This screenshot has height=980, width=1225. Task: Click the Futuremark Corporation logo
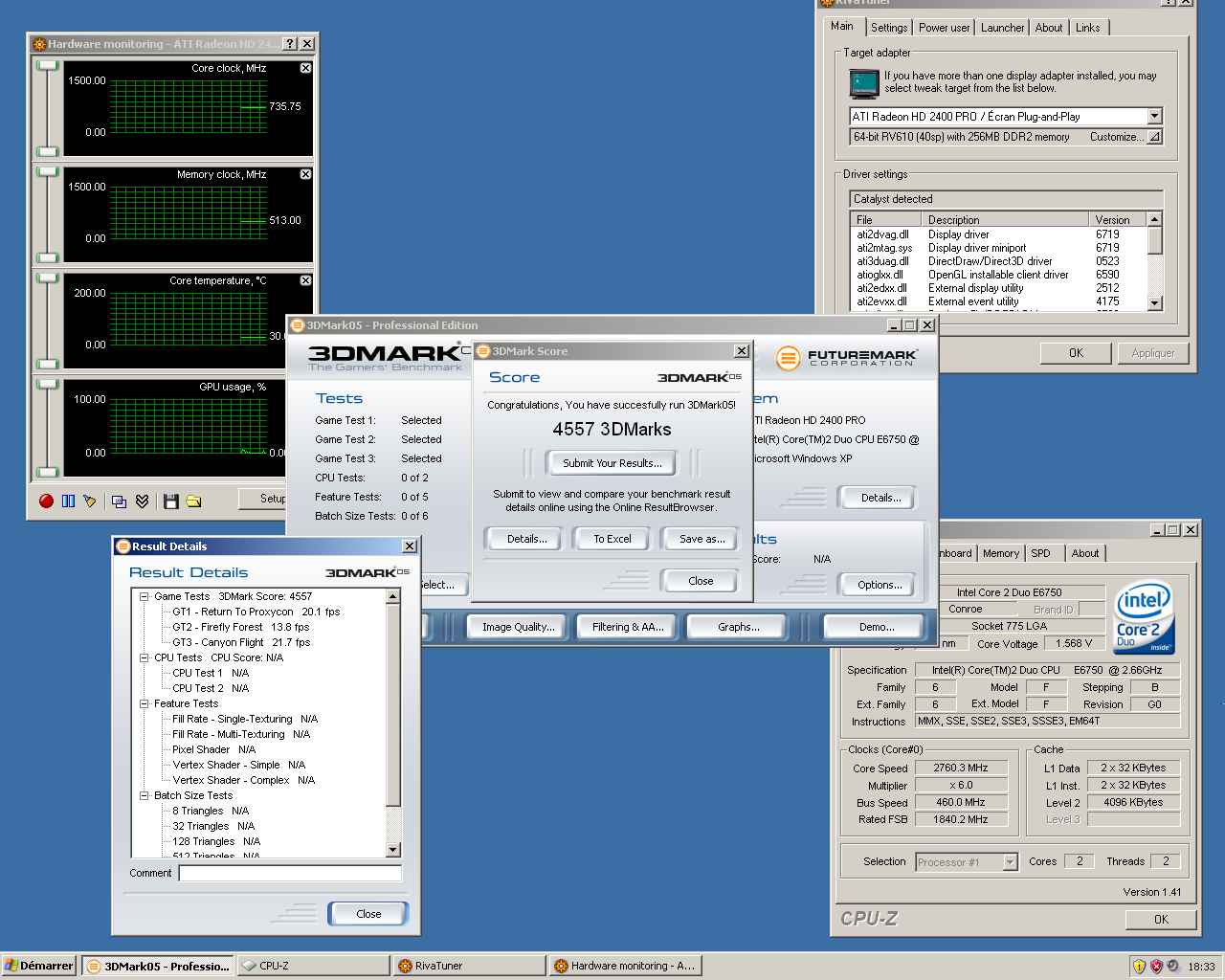pos(846,358)
